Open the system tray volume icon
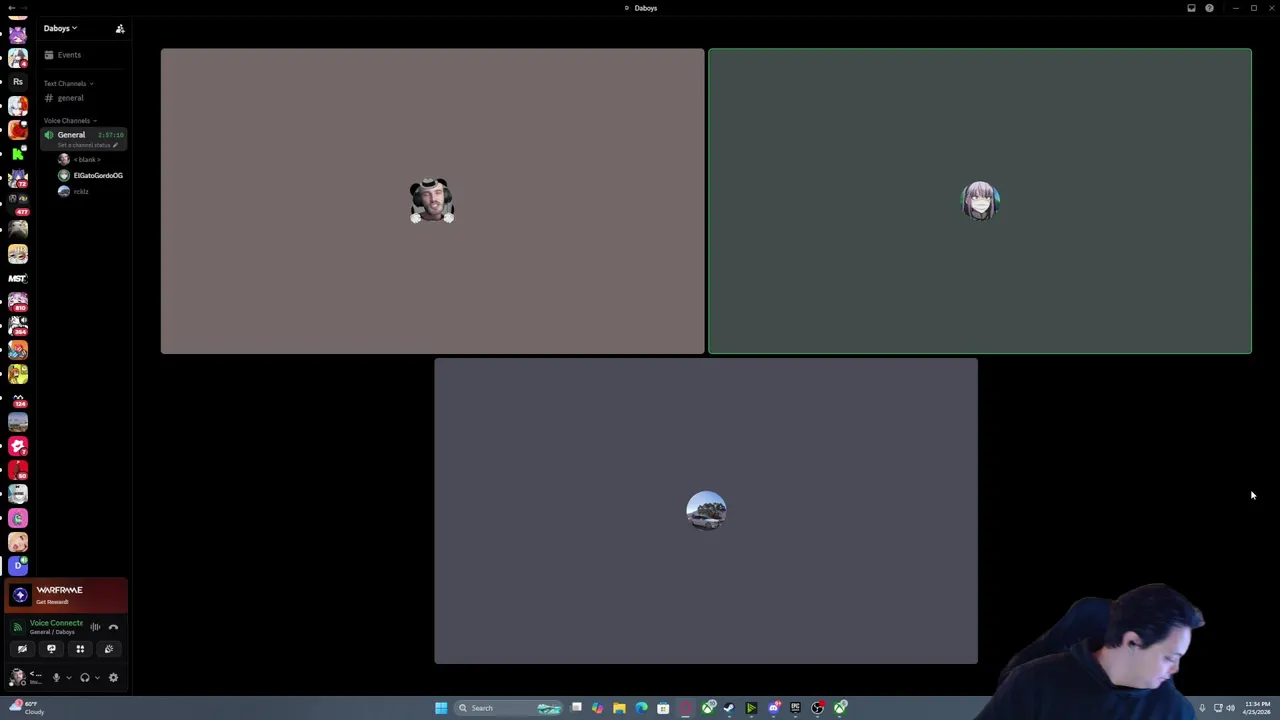 (1230, 708)
